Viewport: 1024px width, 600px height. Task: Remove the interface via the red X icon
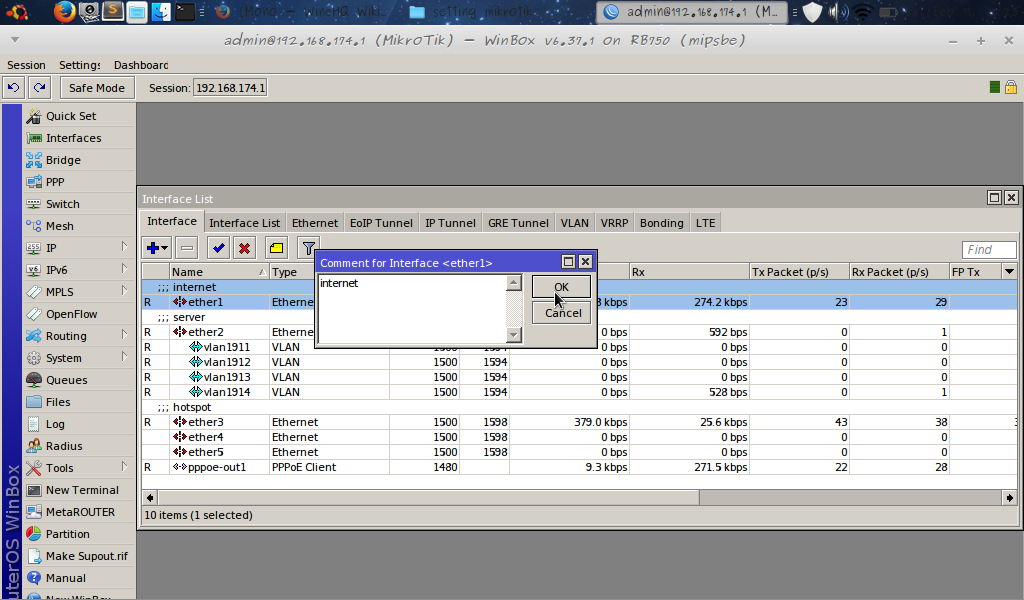(245, 247)
